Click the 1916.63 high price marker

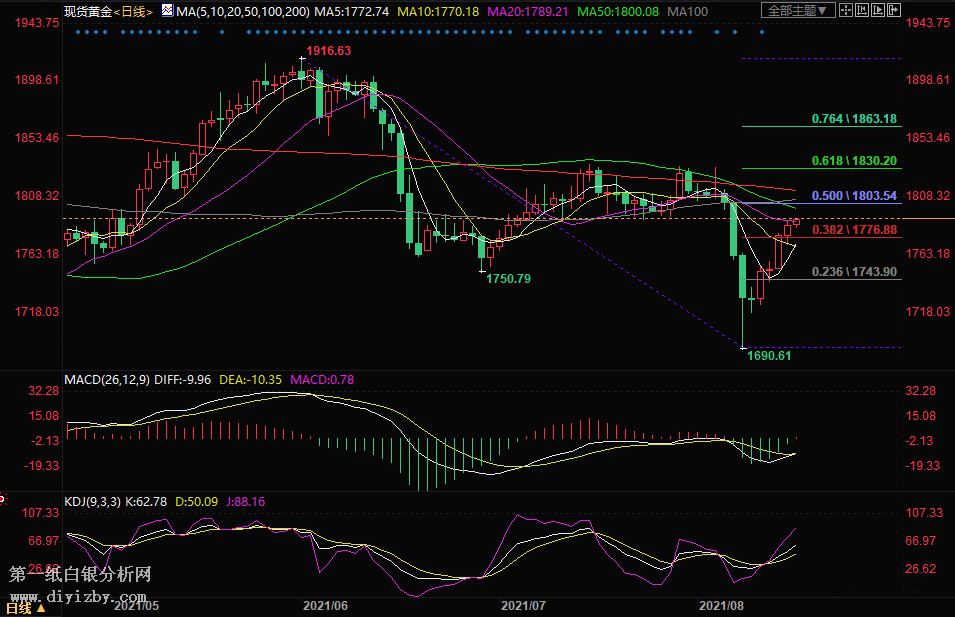click(328, 51)
